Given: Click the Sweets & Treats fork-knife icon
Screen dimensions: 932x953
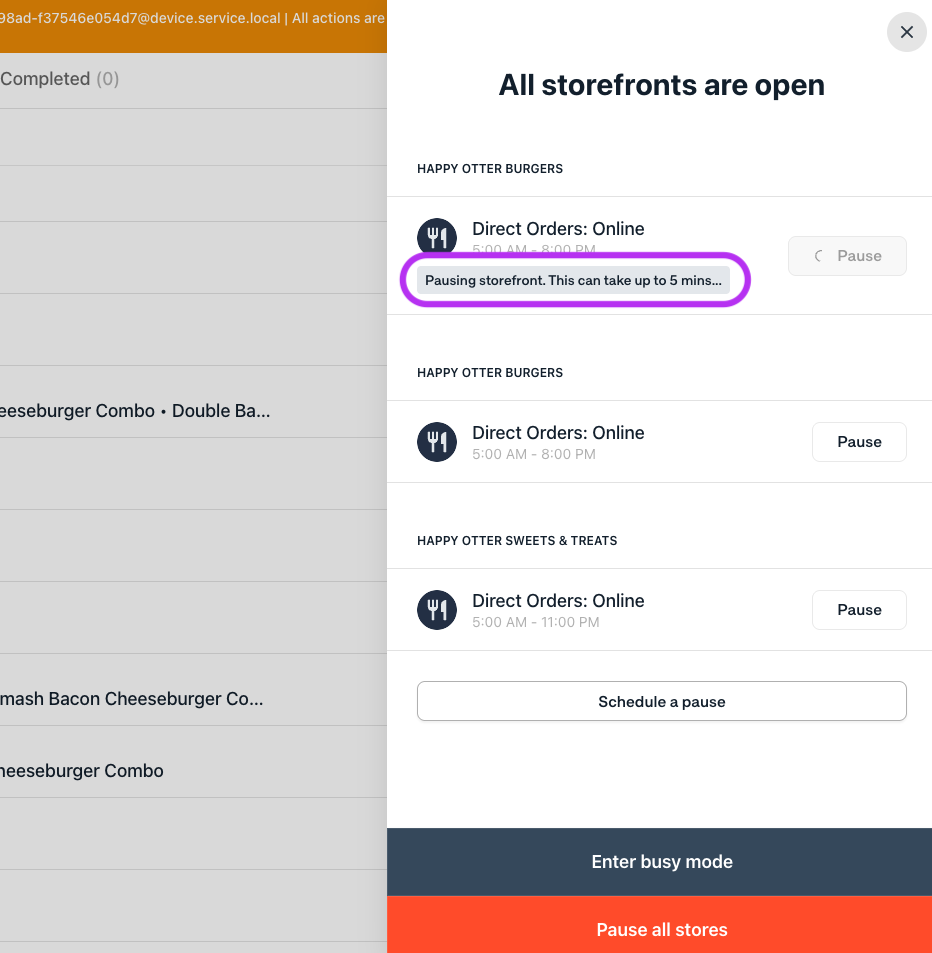Looking at the screenshot, I should tap(436, 610).
